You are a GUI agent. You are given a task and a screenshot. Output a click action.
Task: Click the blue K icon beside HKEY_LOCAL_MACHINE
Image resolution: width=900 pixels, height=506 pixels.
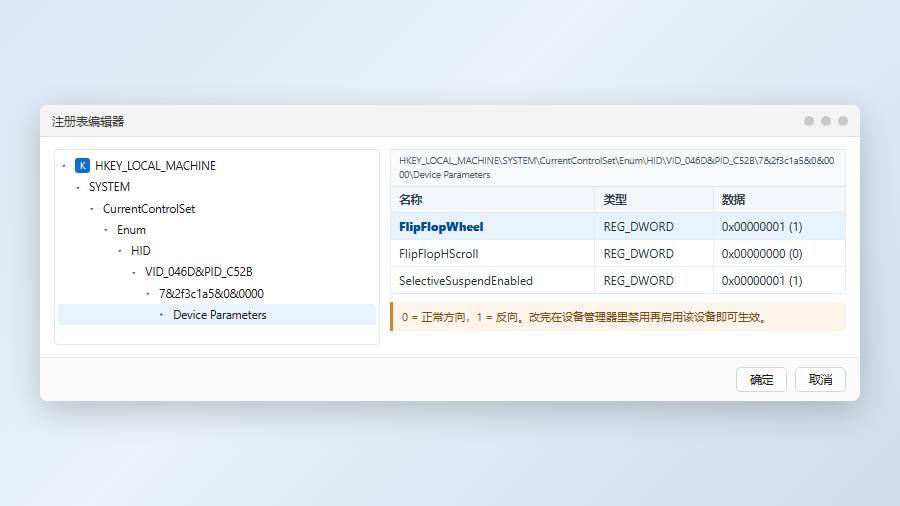click(82, 166)
